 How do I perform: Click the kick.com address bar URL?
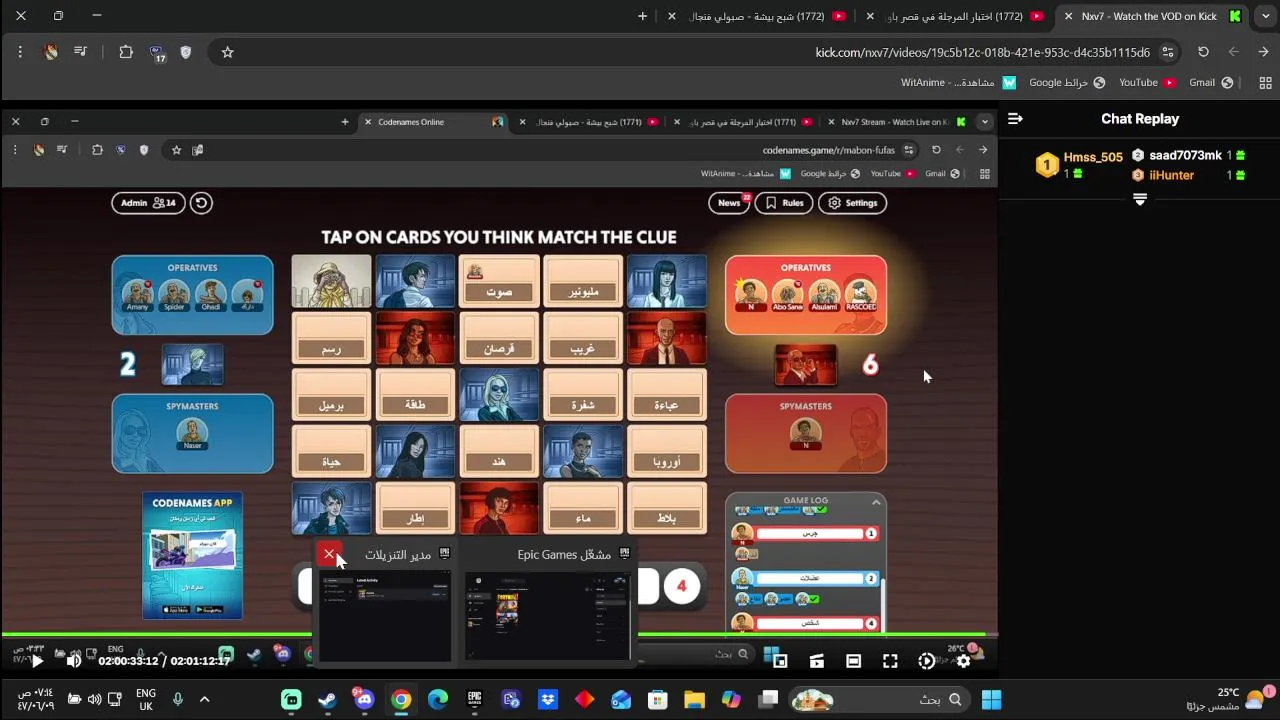click(x=982, y=52)
